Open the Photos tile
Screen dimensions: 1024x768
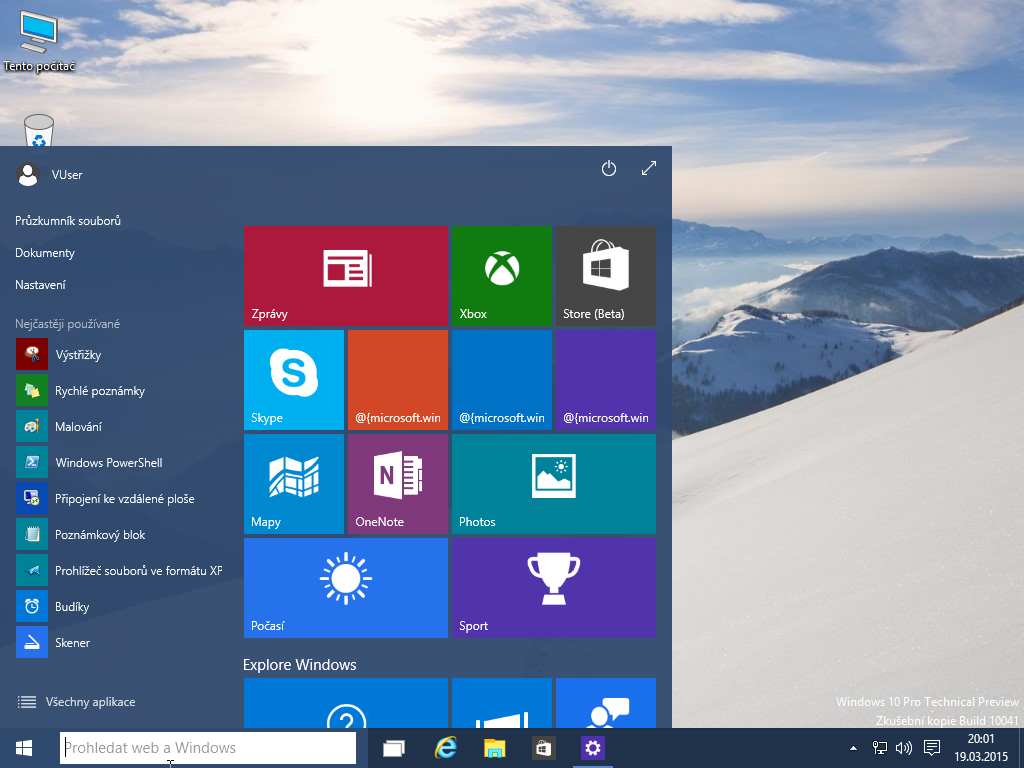tap(554, 483)
